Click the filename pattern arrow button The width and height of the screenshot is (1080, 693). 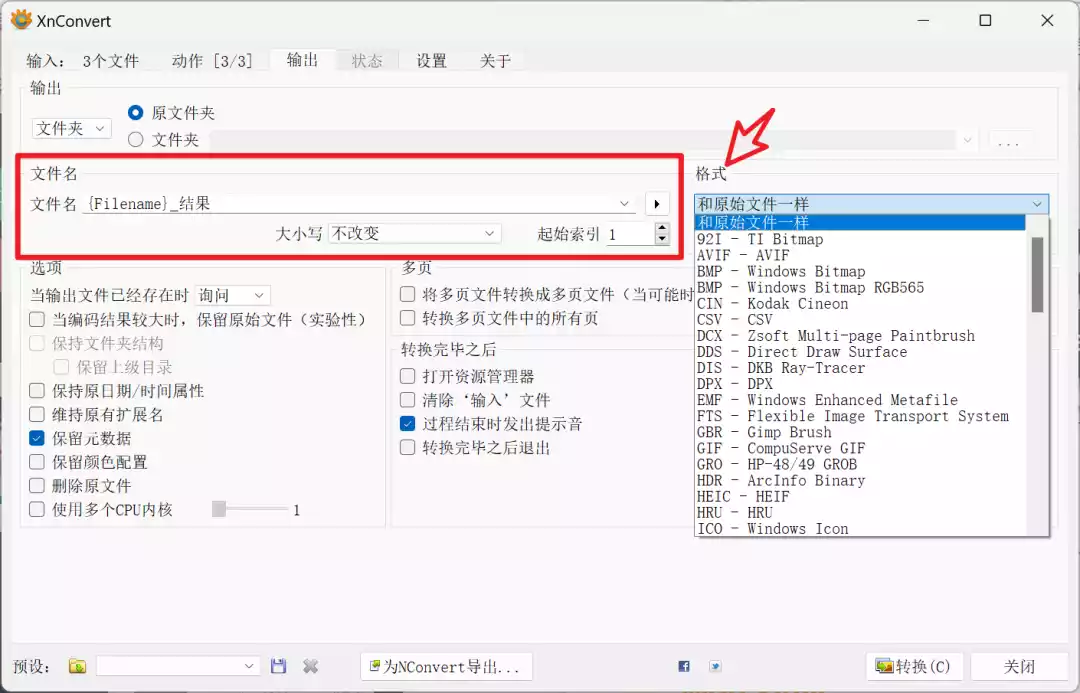tap(657, 204)
